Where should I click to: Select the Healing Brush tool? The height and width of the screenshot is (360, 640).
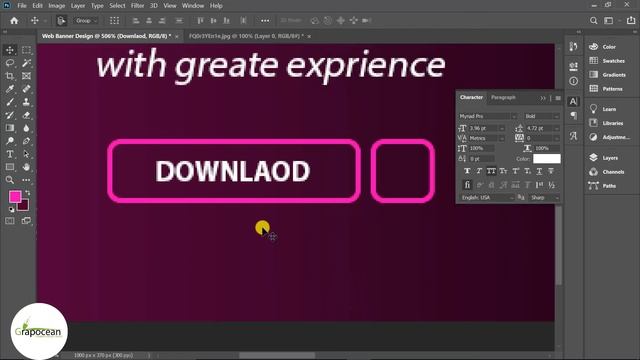(26, 89)
